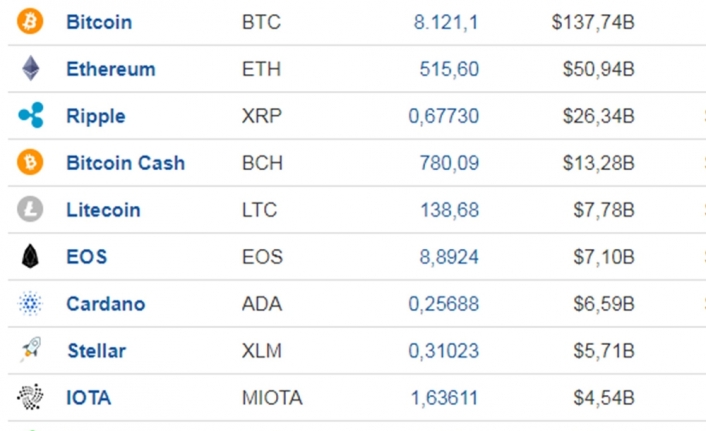Click the blue Ripple logo icon

[x=31, y=115]
